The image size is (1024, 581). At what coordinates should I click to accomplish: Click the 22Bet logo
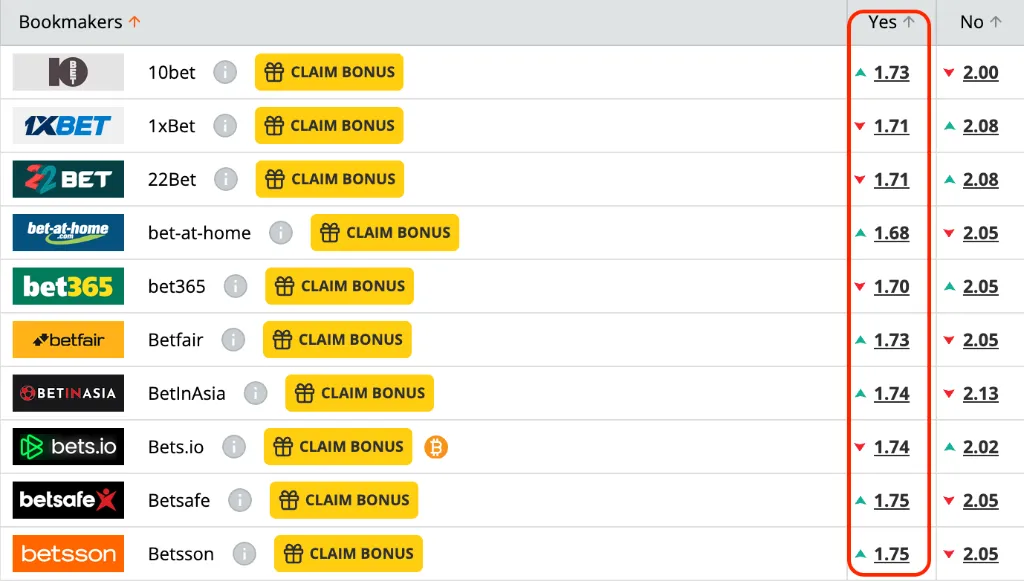[68, 180]
